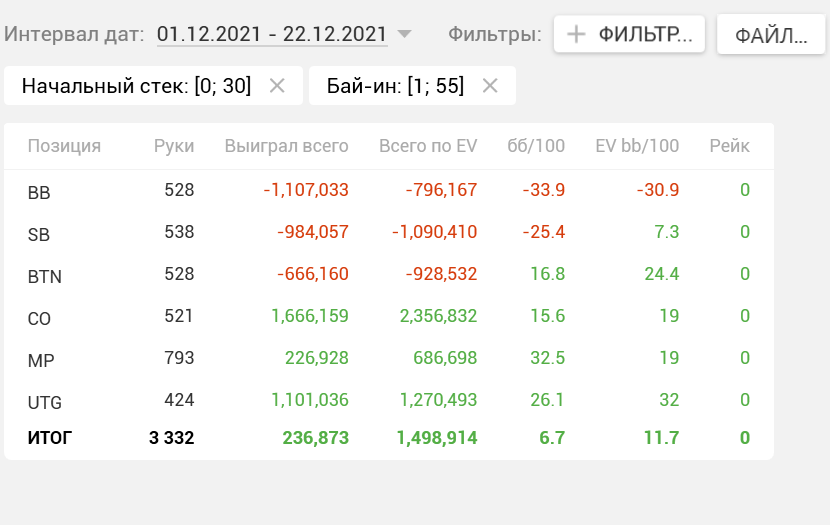Click the date range 01.12.2021 - 22.12.2021
The image size is (830, 525).
272,34
